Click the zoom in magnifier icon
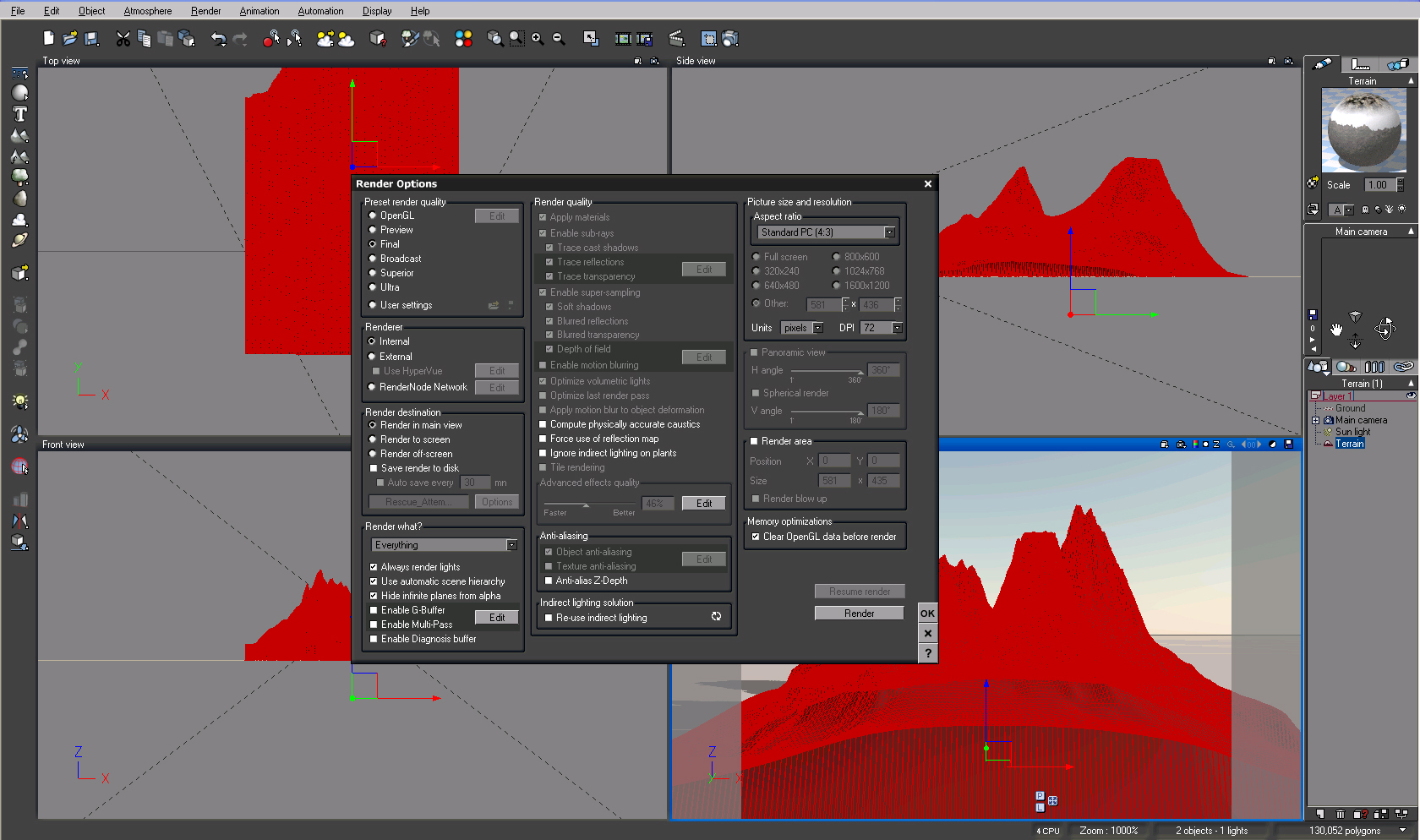The image size is (1420, 840). click(x=538, y=38)
